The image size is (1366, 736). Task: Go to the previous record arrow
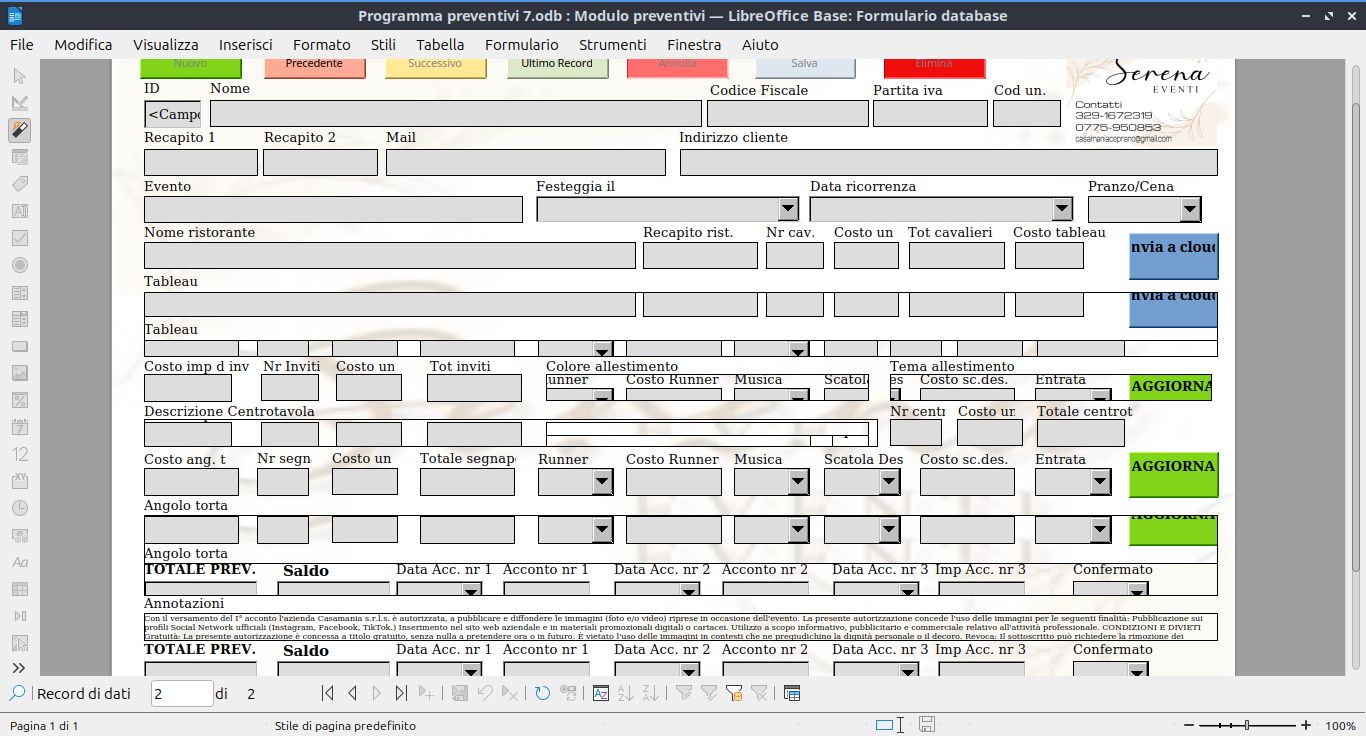point(352,693)
